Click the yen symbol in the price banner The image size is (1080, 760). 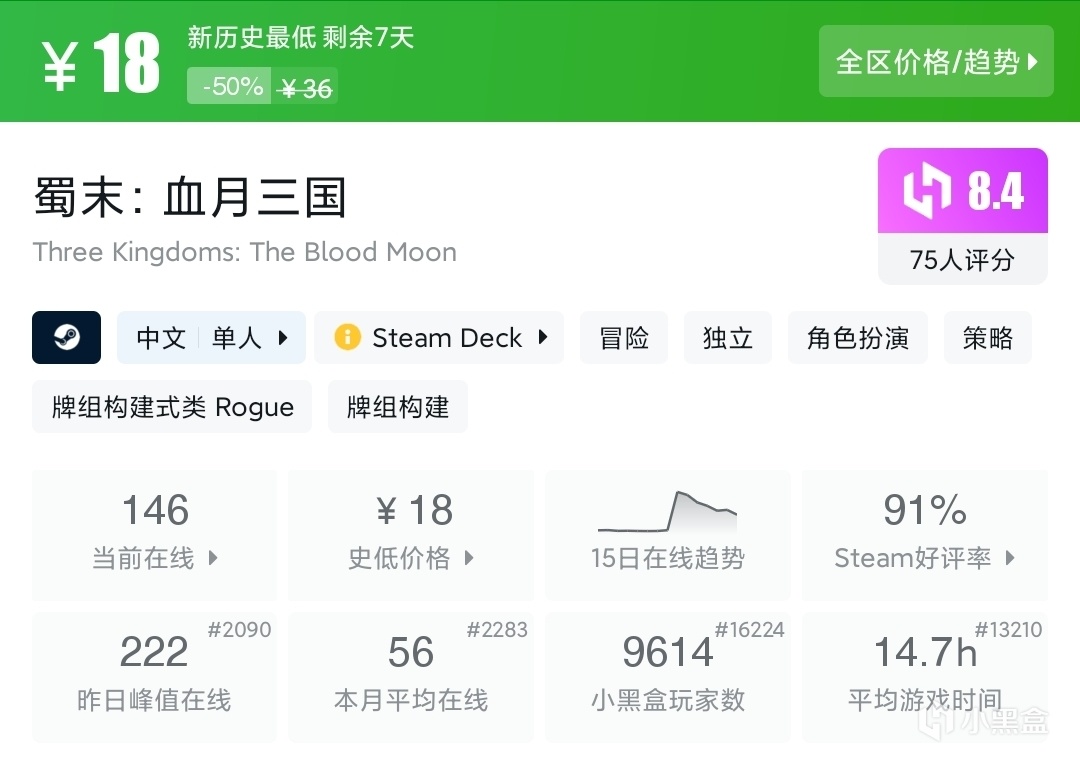60,66
